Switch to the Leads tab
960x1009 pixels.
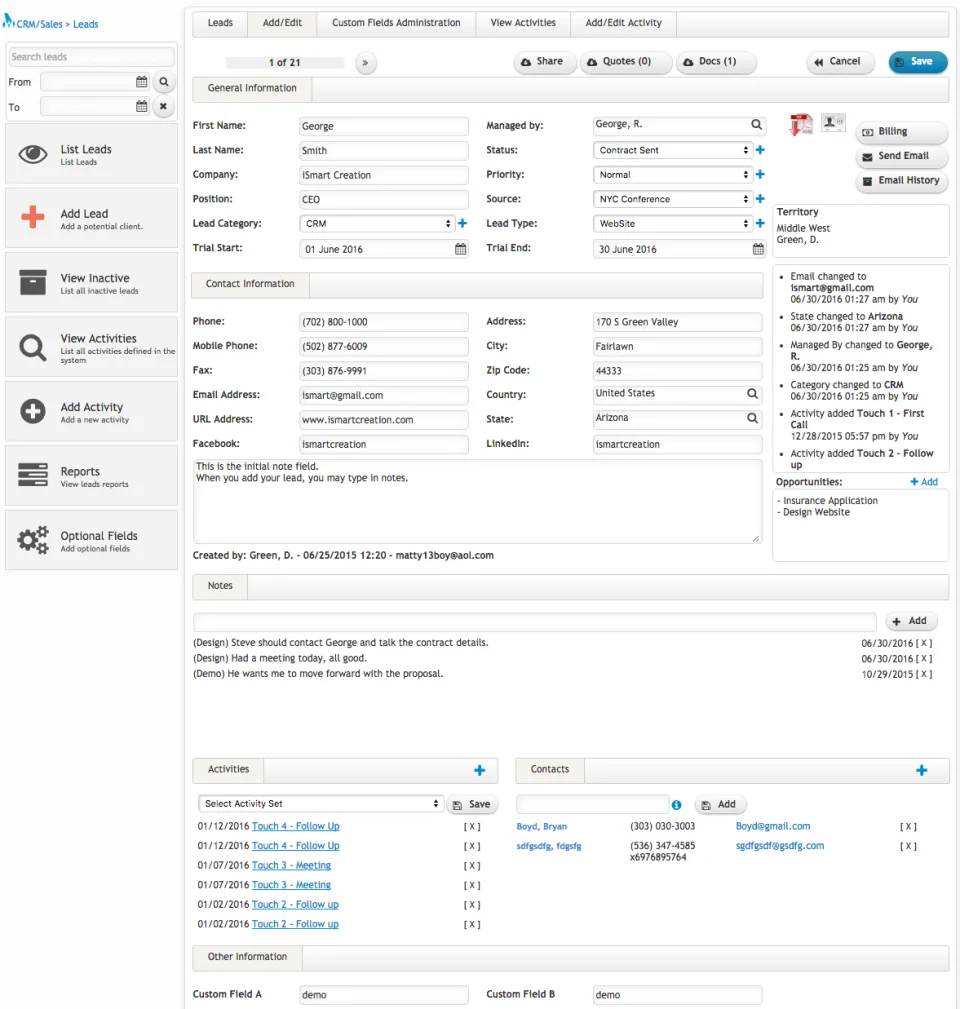coord(220,23)
